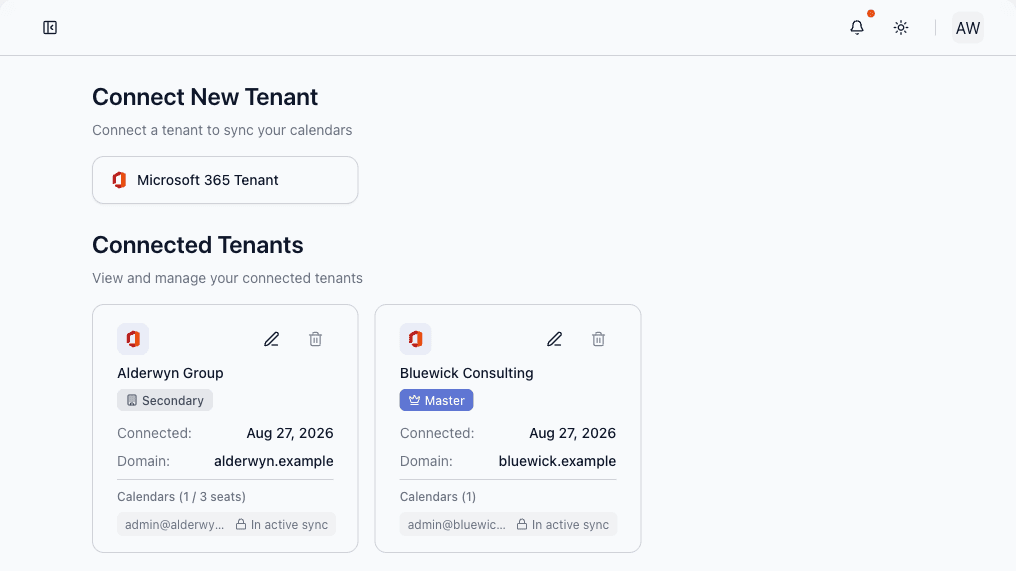Open the notifications bell
The height and width of the screenshot is (571, 1016).
pyautogui.click(x=857, y=28)
